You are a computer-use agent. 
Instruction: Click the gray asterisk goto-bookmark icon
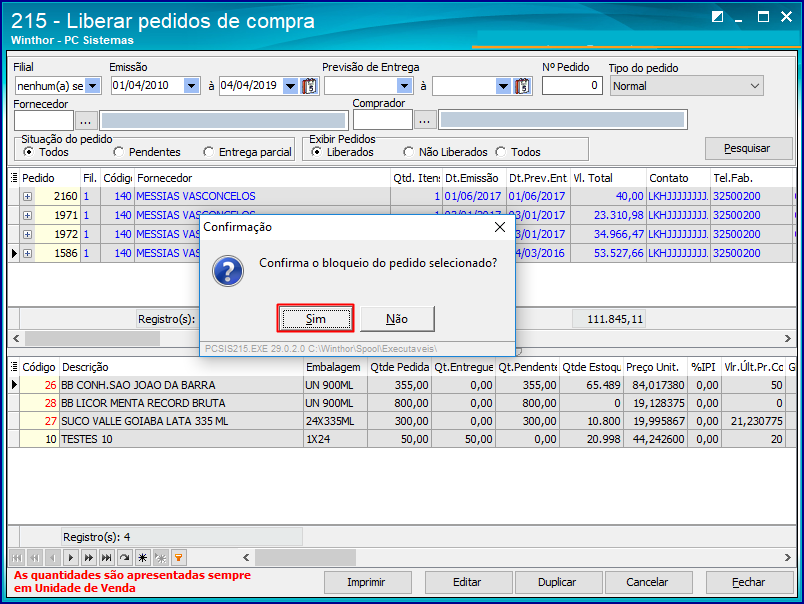160,557
